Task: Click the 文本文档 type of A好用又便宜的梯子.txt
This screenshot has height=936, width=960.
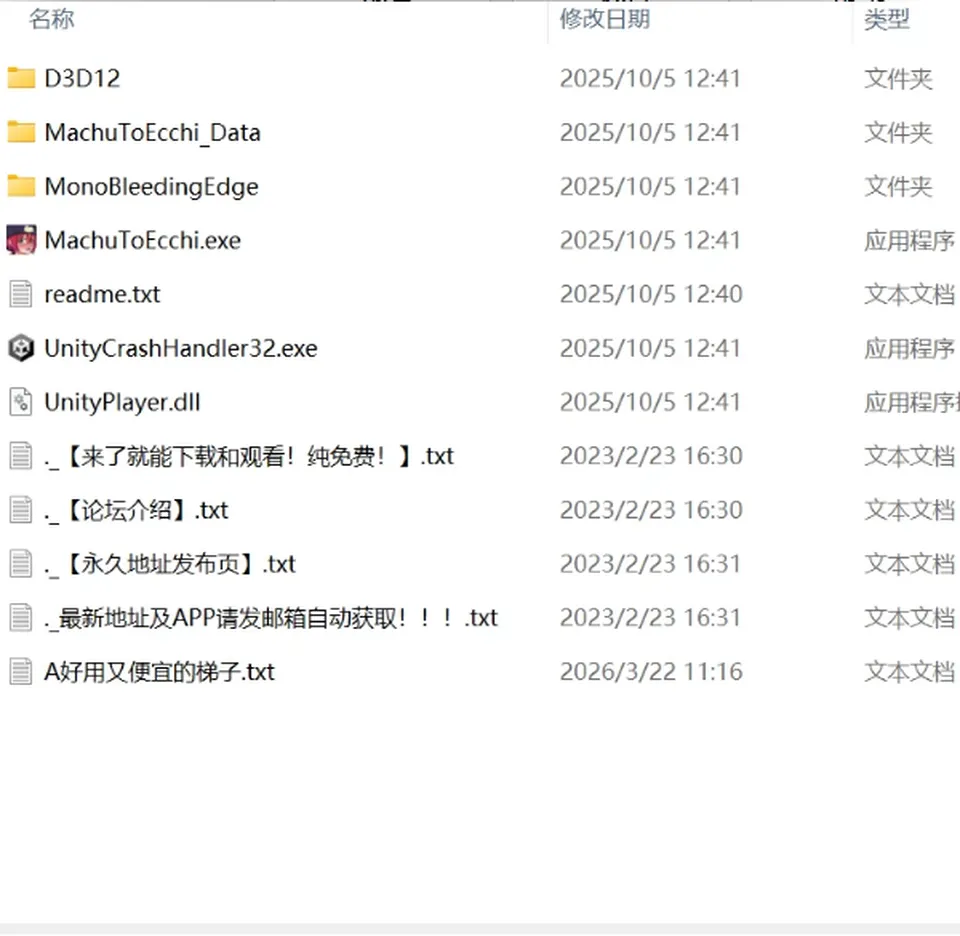Action: (x=909, y=672)
